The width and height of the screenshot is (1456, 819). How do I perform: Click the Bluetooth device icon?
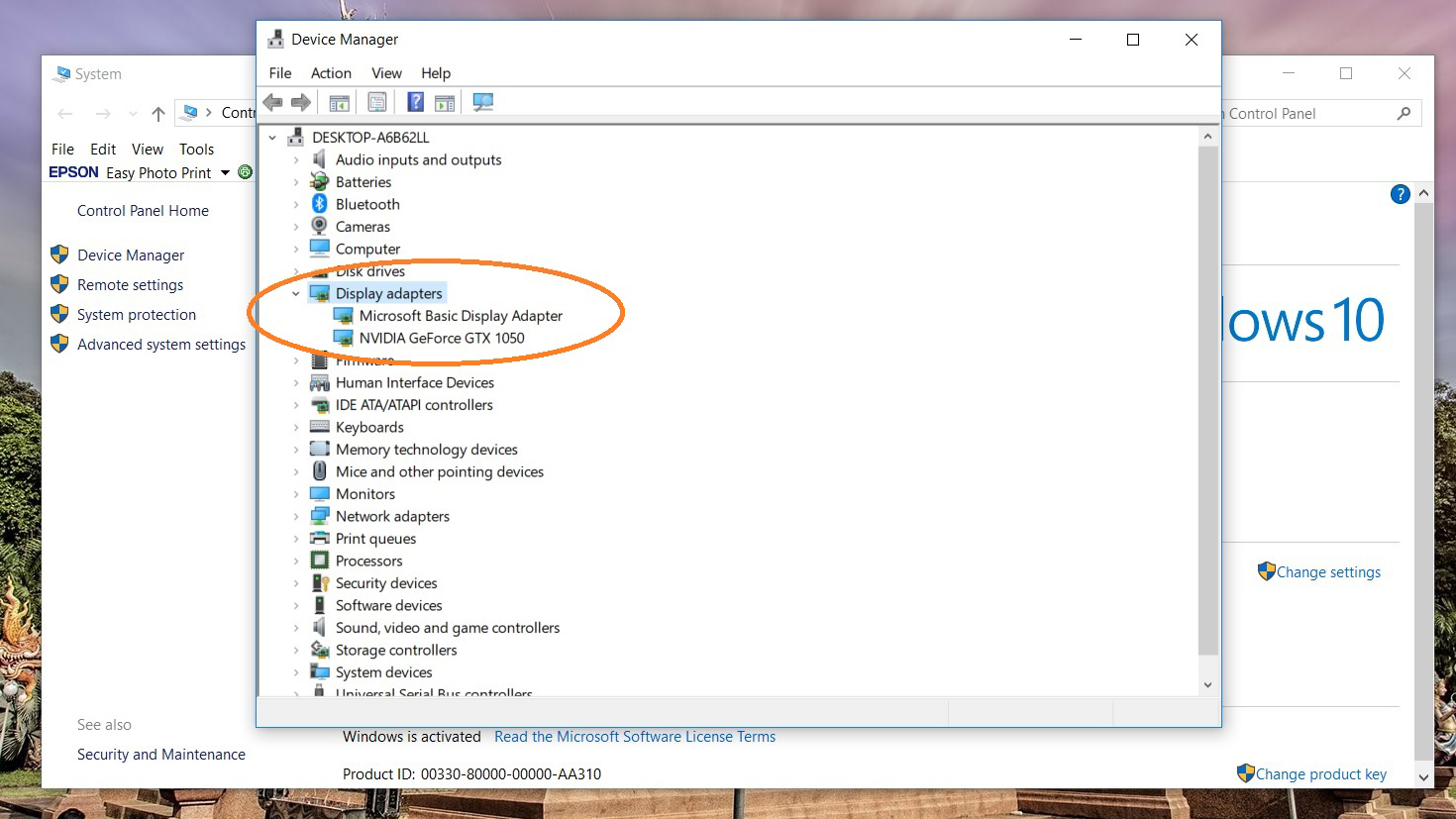(x=319, y=204)
